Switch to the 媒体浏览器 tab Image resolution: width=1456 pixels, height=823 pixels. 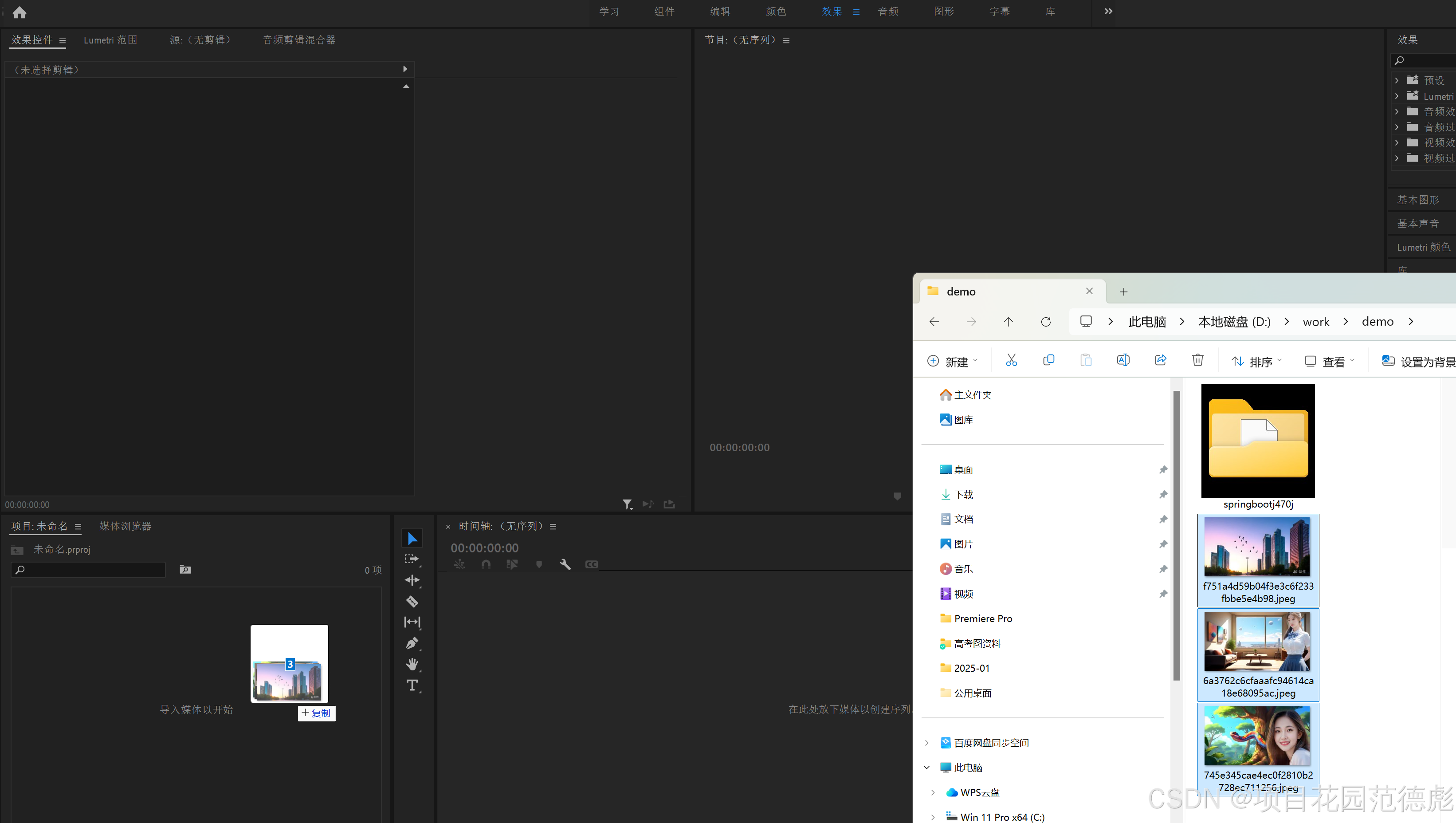[x=125, y=526]
